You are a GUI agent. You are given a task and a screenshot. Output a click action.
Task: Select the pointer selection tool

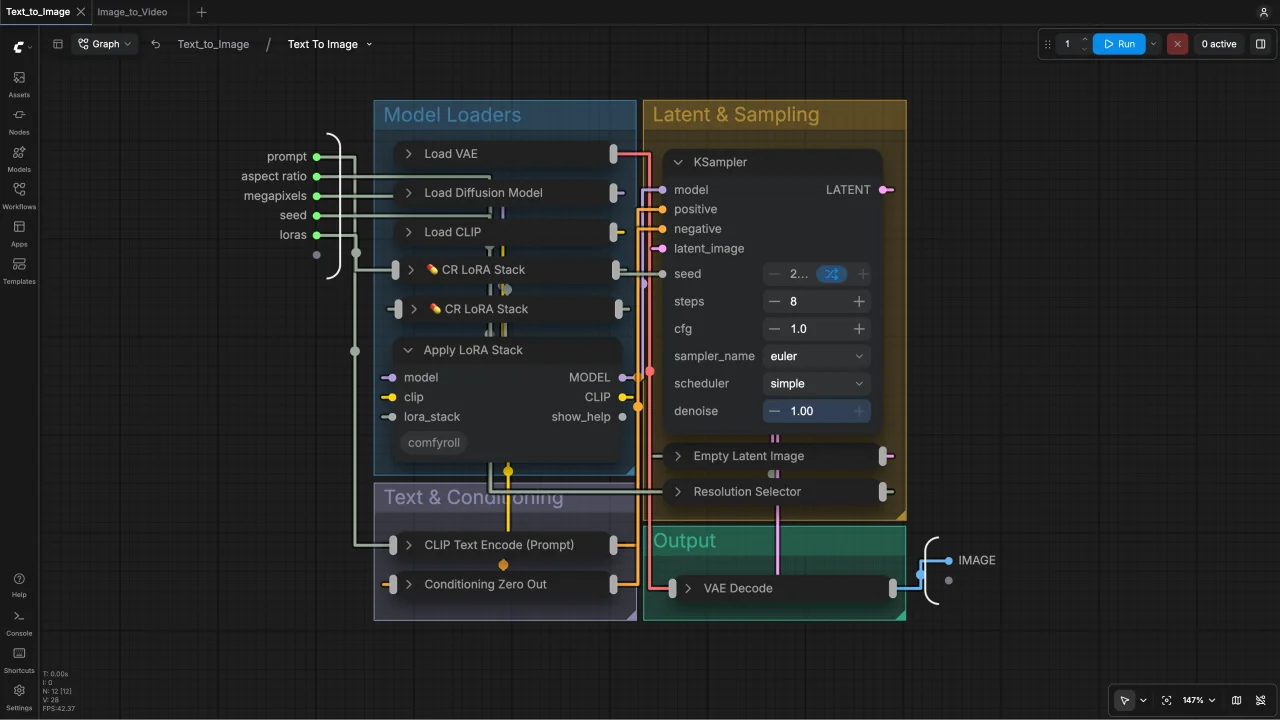(1125, 700)
